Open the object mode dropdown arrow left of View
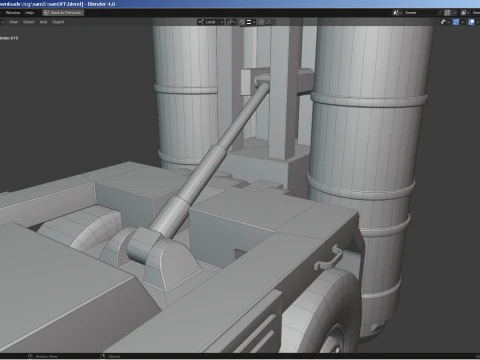 tap(2, 22)
